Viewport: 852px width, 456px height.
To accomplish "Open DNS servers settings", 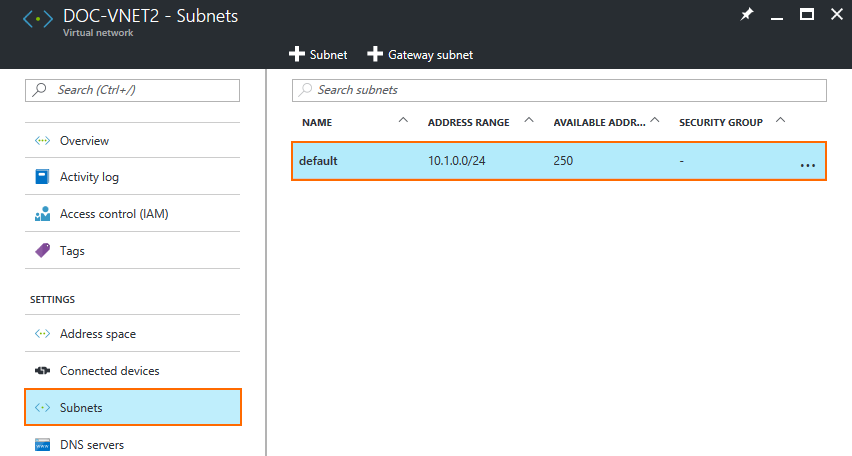I will tap(132, 444).
